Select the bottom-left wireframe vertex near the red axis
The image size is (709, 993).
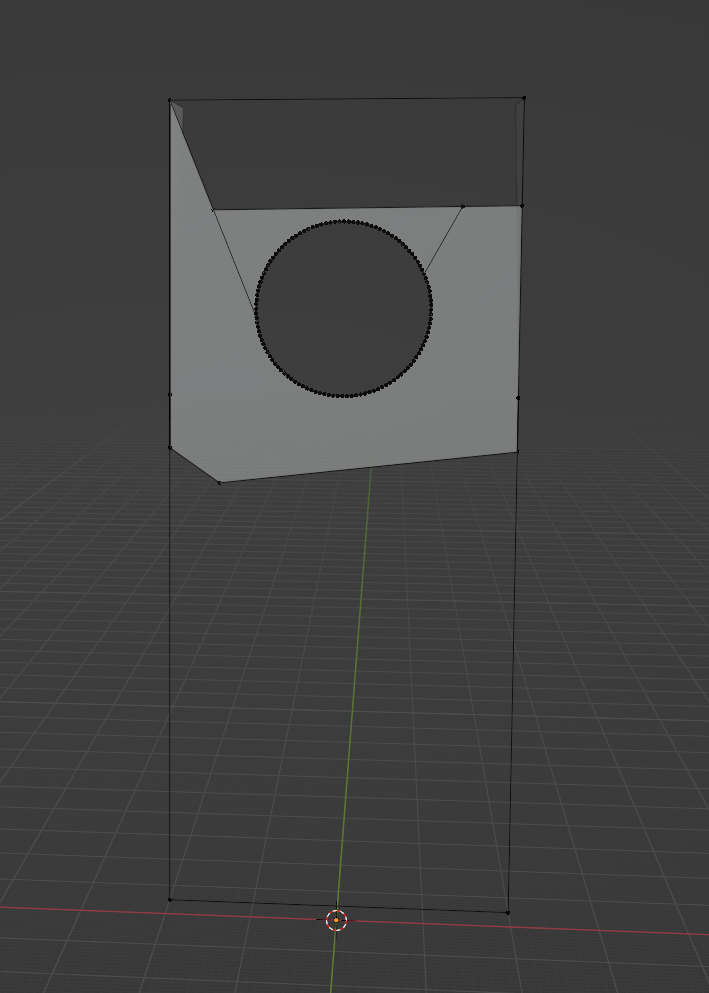click(x=170, y=899)
